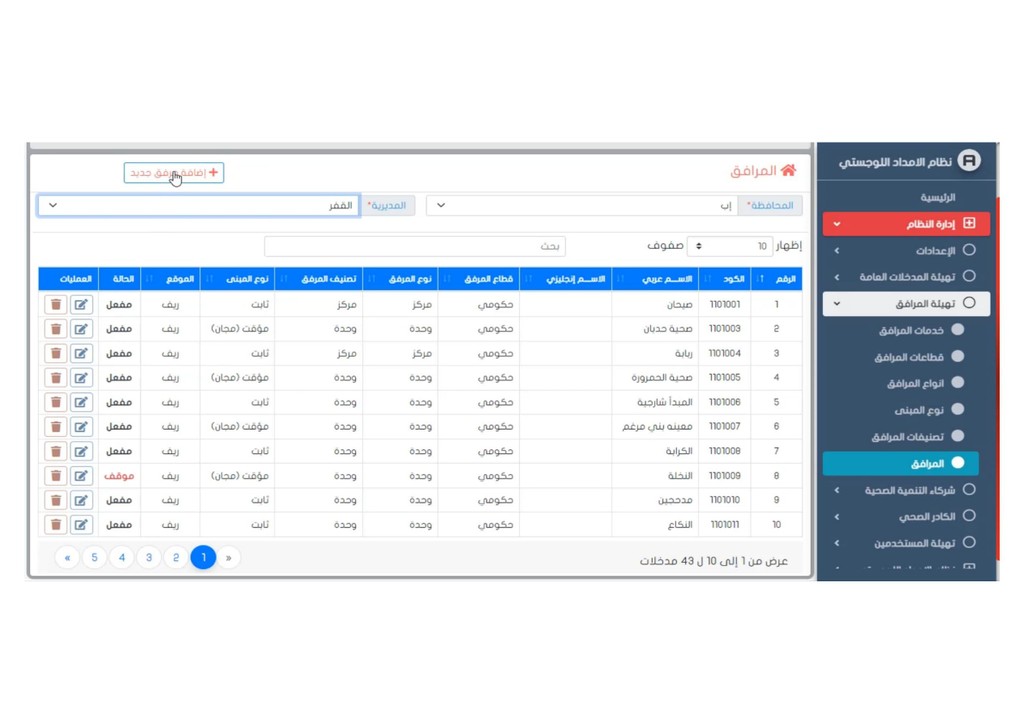
Task: Go to page 4 of the table
Action: point(121,558)
